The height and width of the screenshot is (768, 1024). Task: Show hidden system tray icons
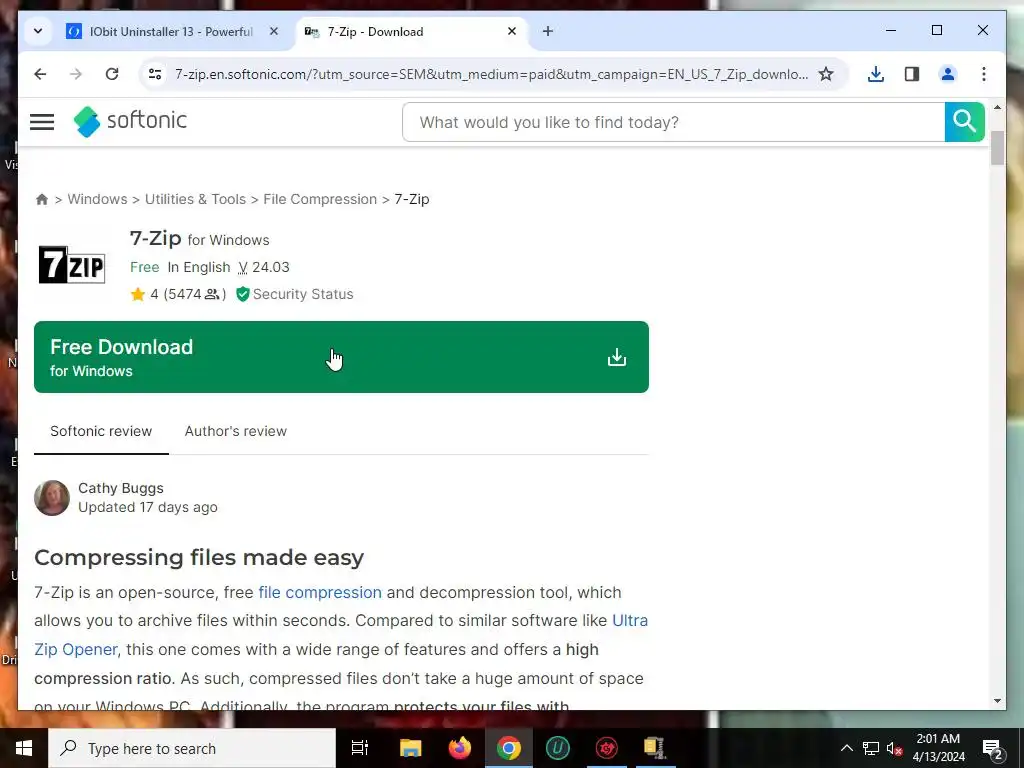(x=846, y=748)
